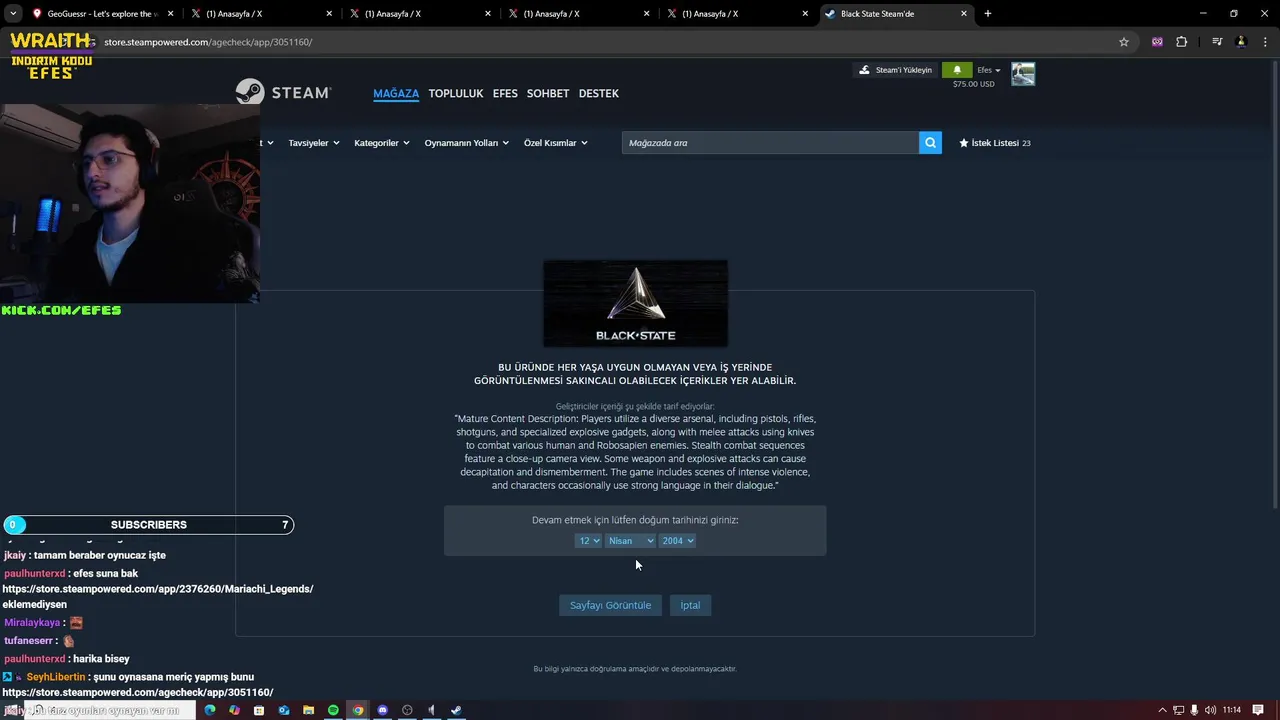Image resolution: width=1280 pixels, height=720 pixels.
Task: Open Microsoft Store from the taskbar
Action: coord(259,710)
